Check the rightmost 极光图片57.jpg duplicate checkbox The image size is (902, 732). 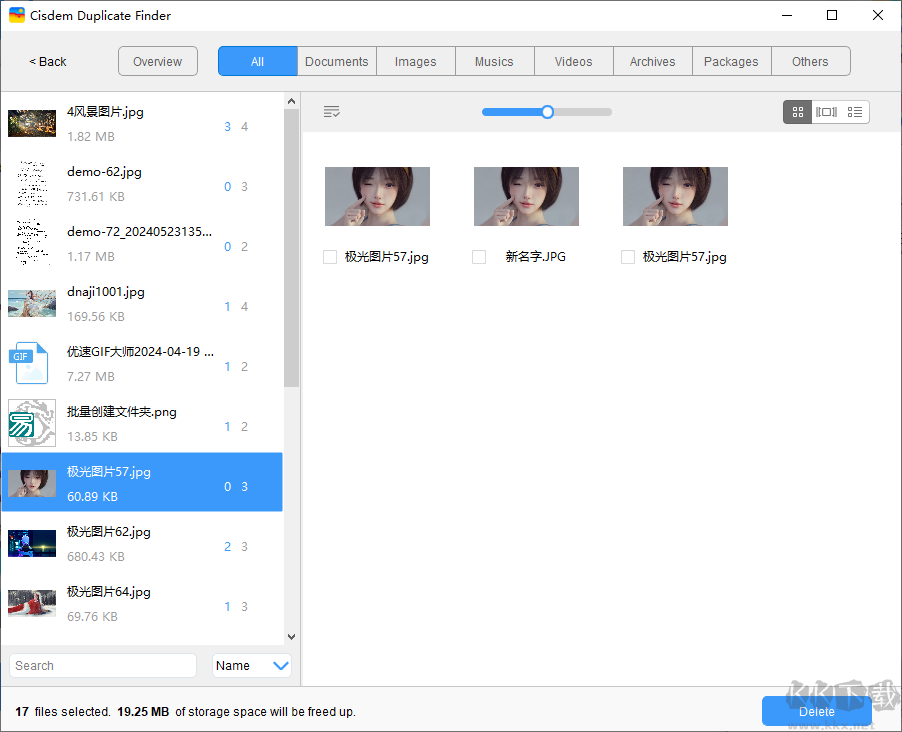click(628, 257)
